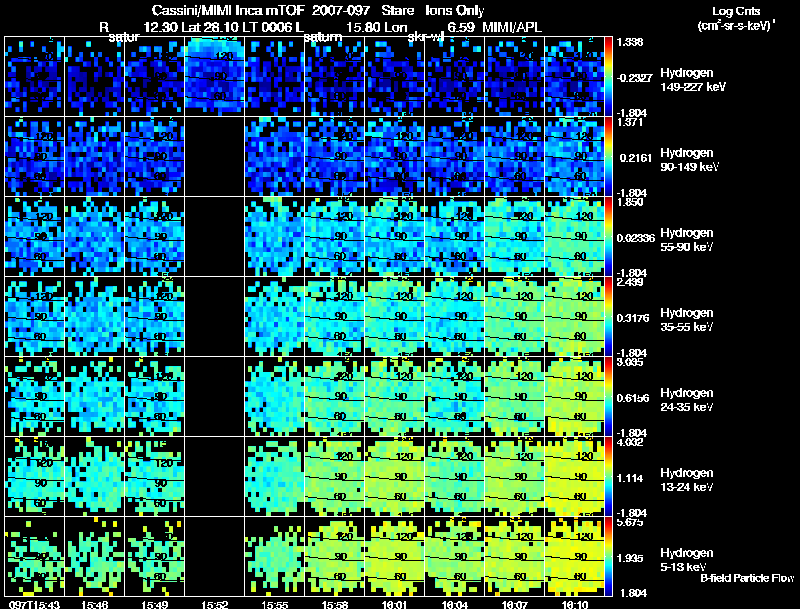Image resolution: width=800 pixels, height=609 pixels.
Task: Click the color bar for the 149-227 keV row
Action: pos(608,77)
